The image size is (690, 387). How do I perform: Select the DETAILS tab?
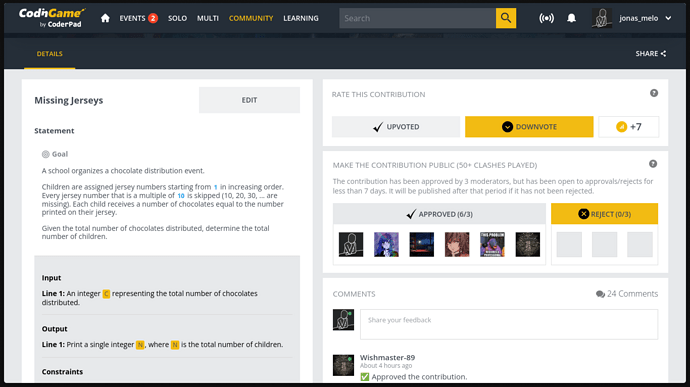tap(49, 54)
